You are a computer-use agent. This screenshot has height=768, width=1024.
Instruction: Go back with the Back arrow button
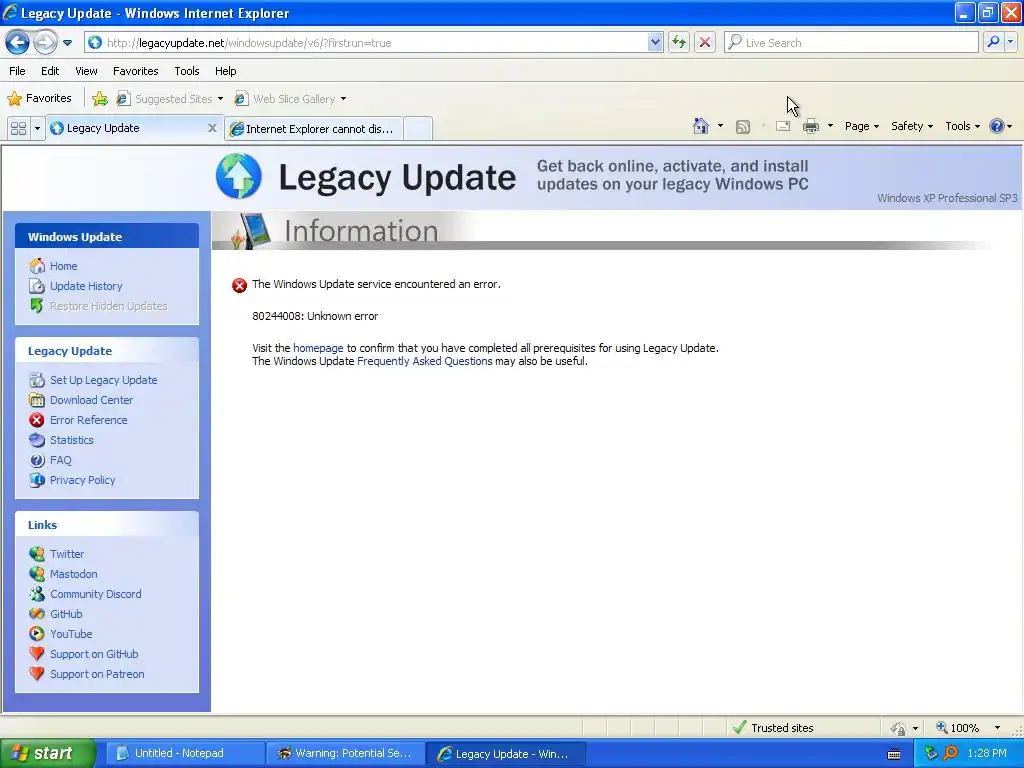(18, 43)
